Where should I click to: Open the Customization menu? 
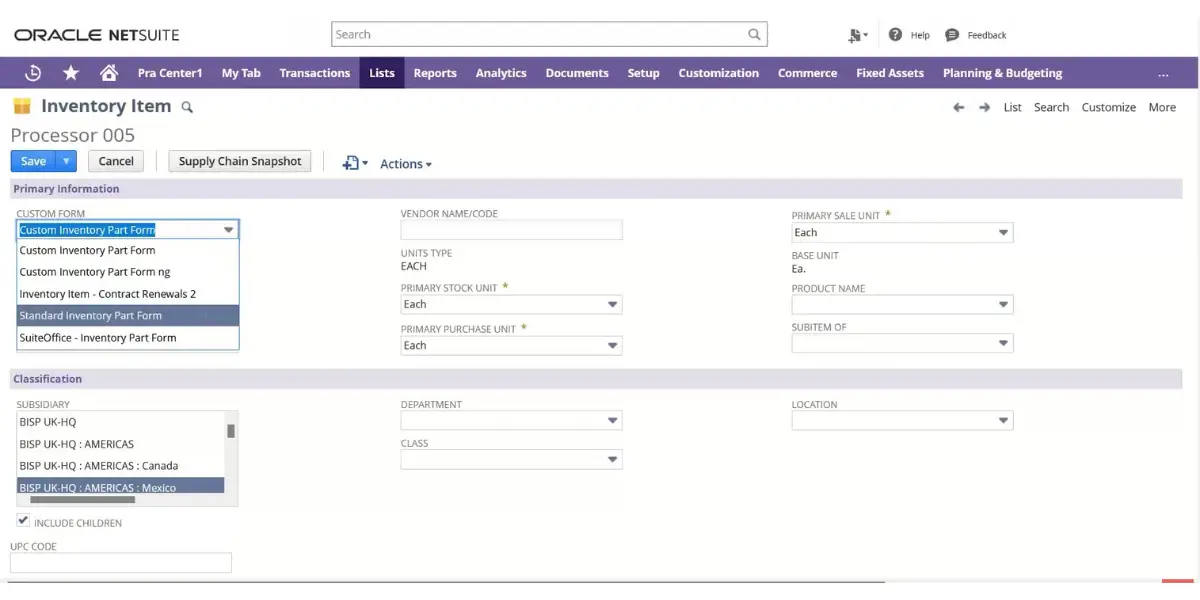[718, 73]
